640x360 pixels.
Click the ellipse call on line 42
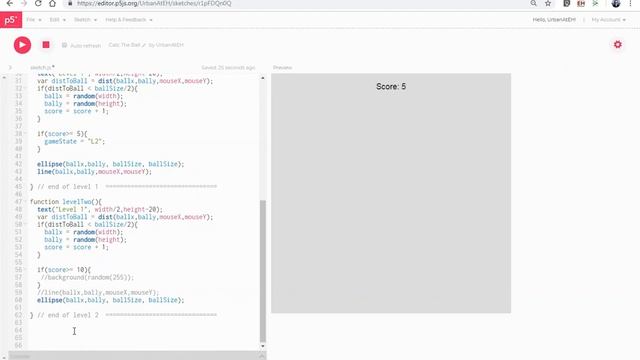click(x=111, y=164)
